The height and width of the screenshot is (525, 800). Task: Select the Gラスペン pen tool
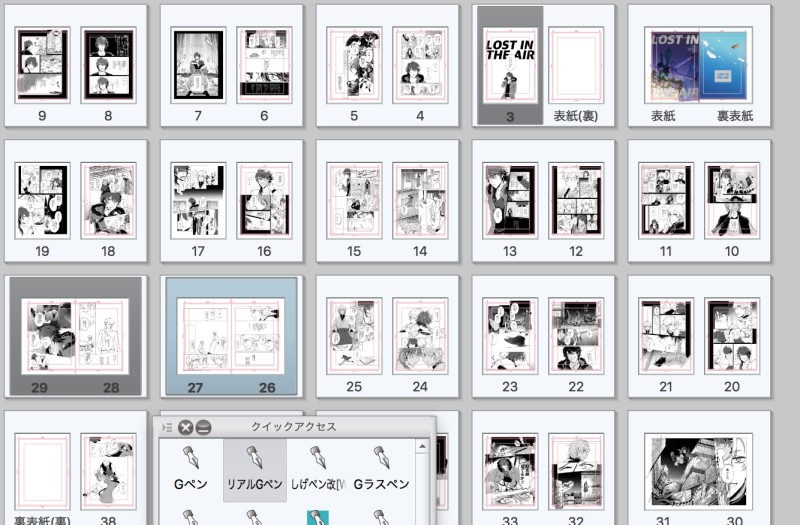[382, 469]
